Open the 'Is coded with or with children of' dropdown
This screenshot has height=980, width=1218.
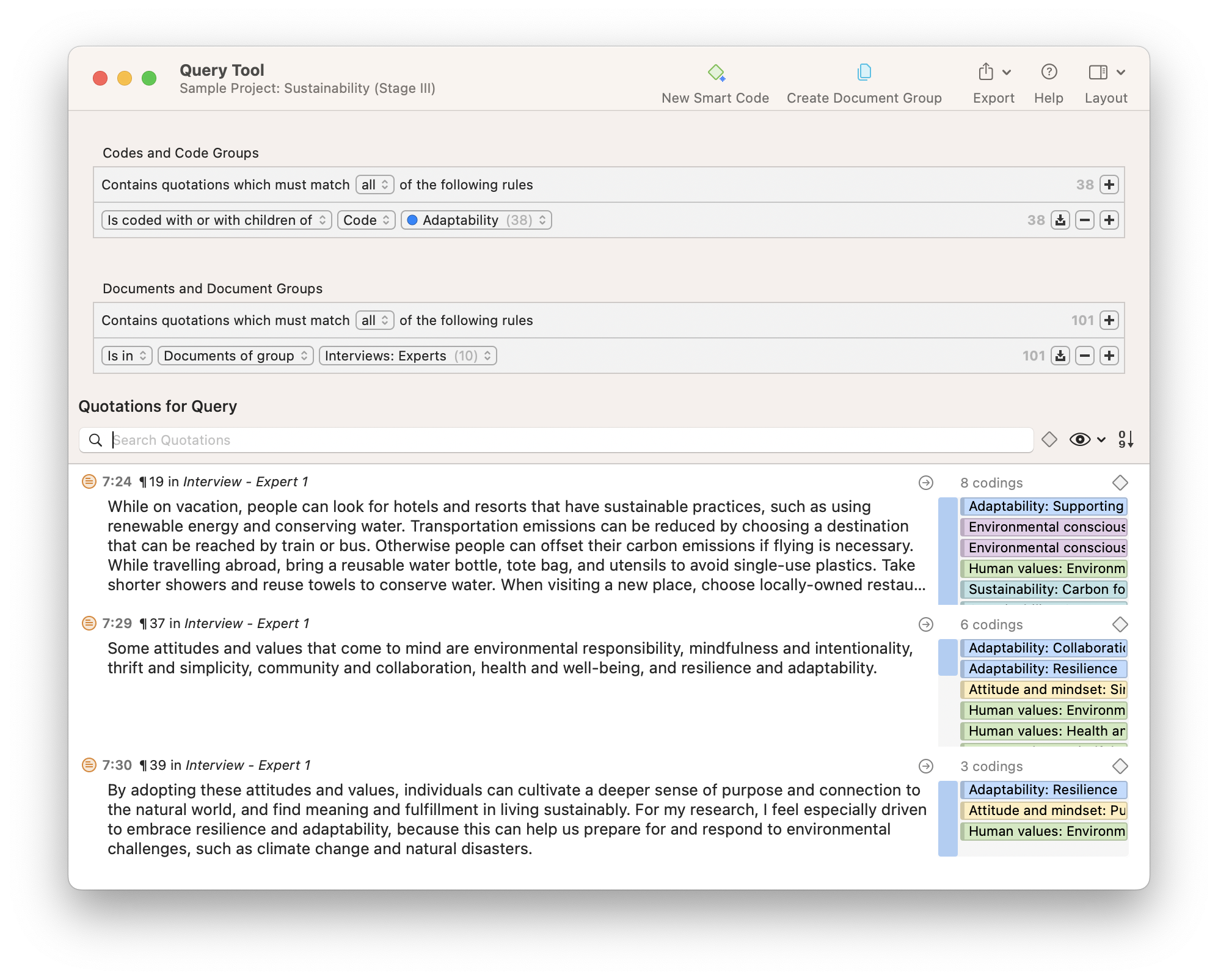[217, 220]
